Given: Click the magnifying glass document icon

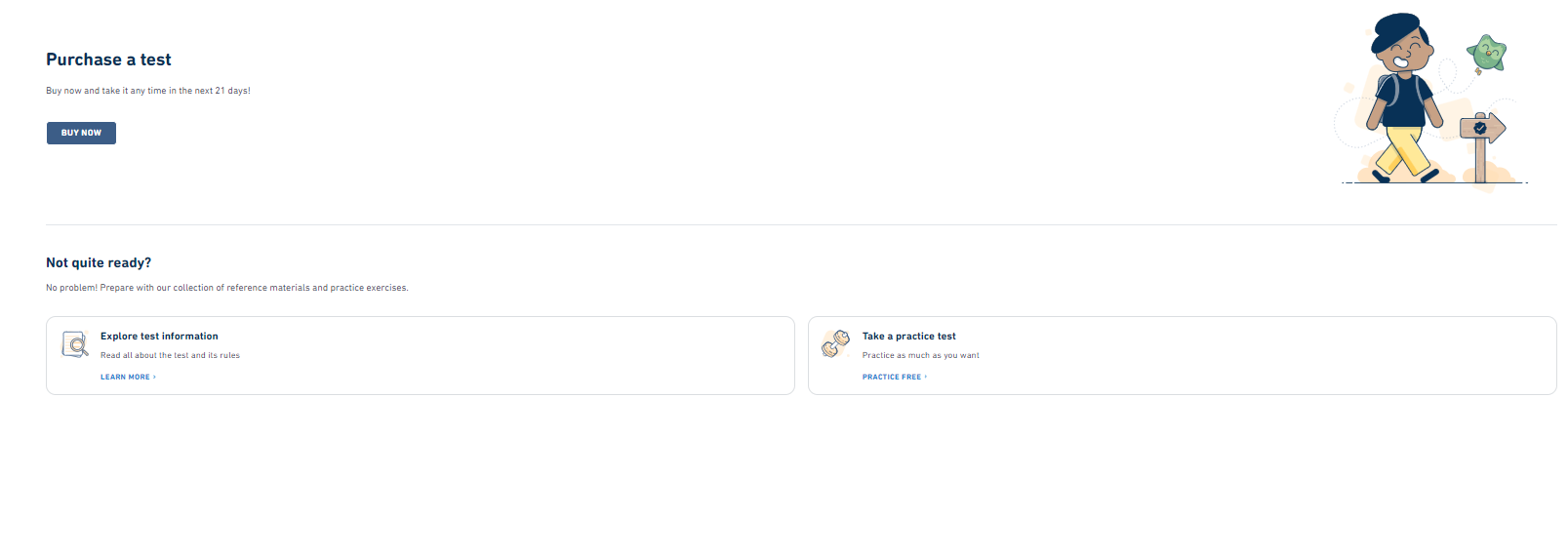Looking at the screenshot, I should coord(75,344).
